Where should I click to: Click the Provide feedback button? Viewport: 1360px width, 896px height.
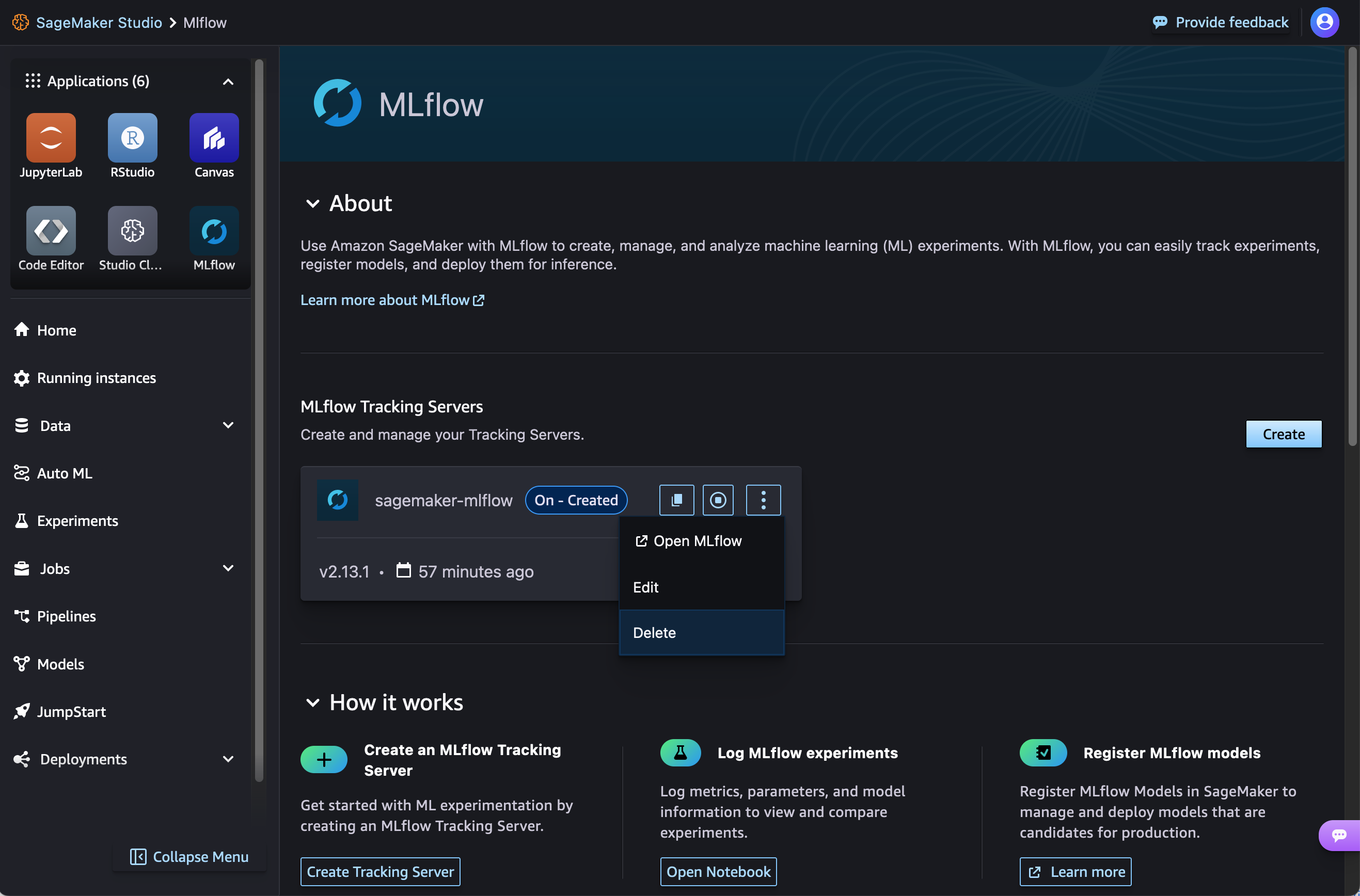pyautogui.click(x=1220, y=21)
